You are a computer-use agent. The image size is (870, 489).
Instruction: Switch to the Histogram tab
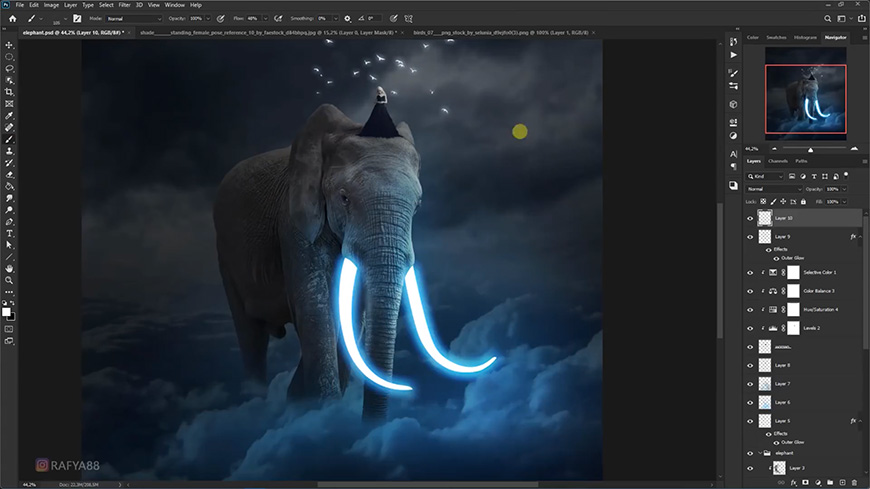[x=805, y=37]
